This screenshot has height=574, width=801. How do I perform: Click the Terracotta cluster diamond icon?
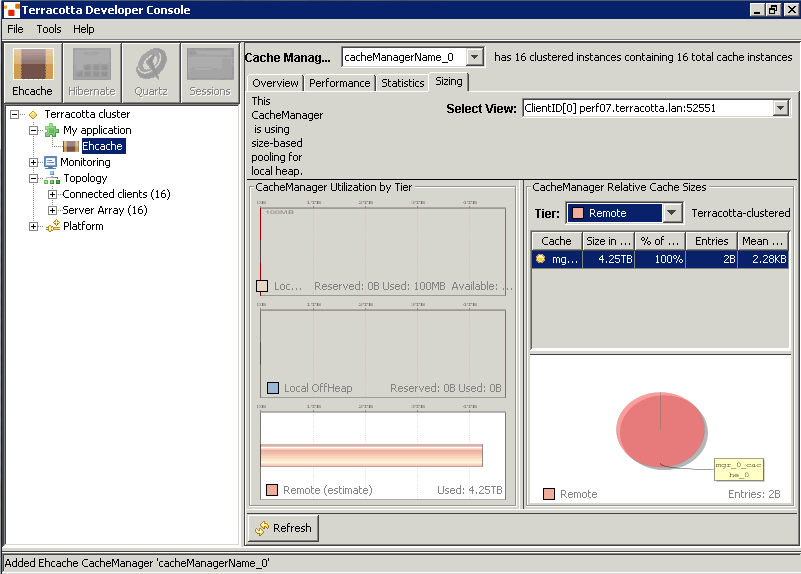coord(33,114)
